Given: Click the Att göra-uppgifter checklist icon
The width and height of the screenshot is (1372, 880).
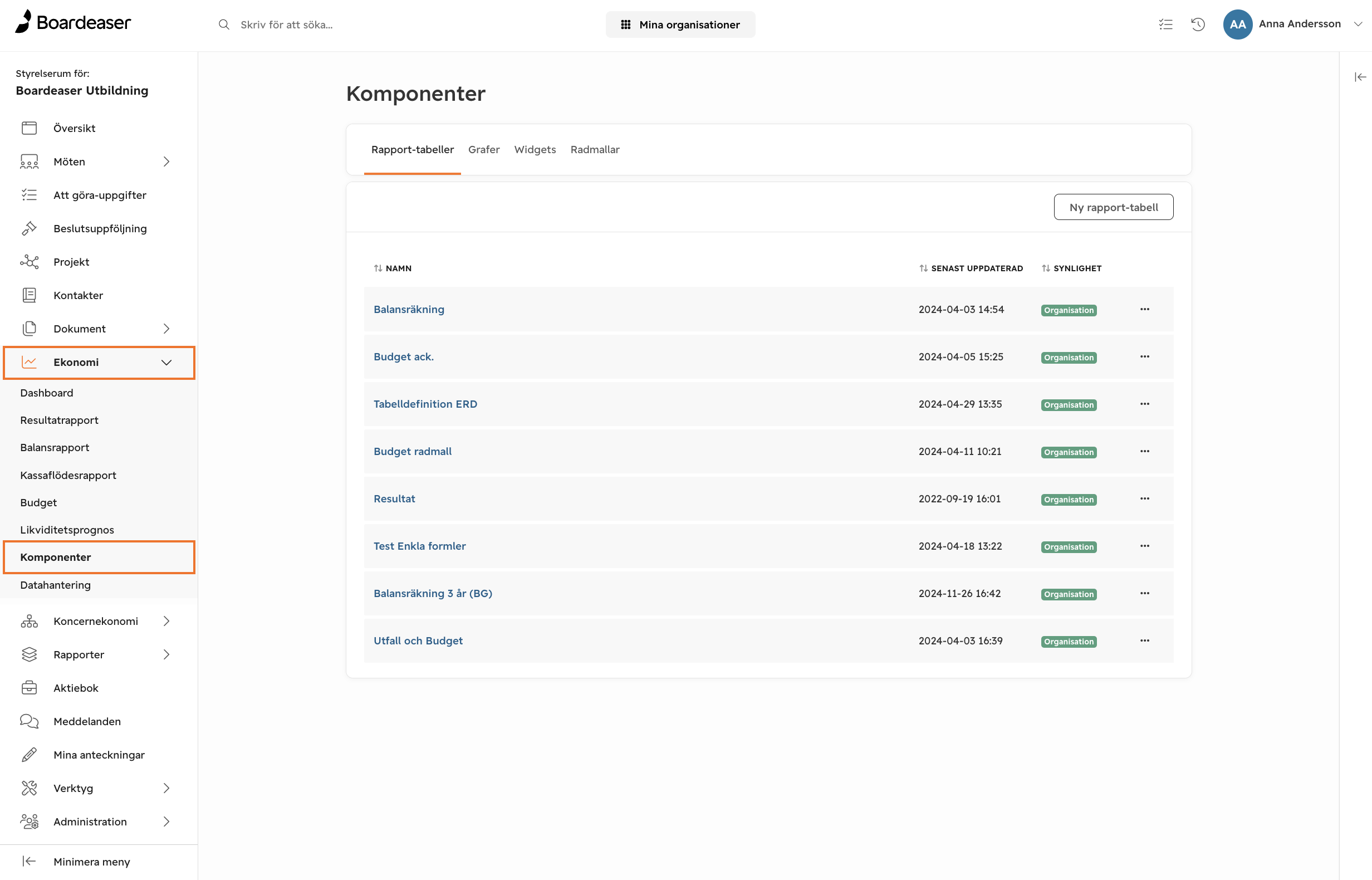Looking at the screenshot, I should 29,195.
